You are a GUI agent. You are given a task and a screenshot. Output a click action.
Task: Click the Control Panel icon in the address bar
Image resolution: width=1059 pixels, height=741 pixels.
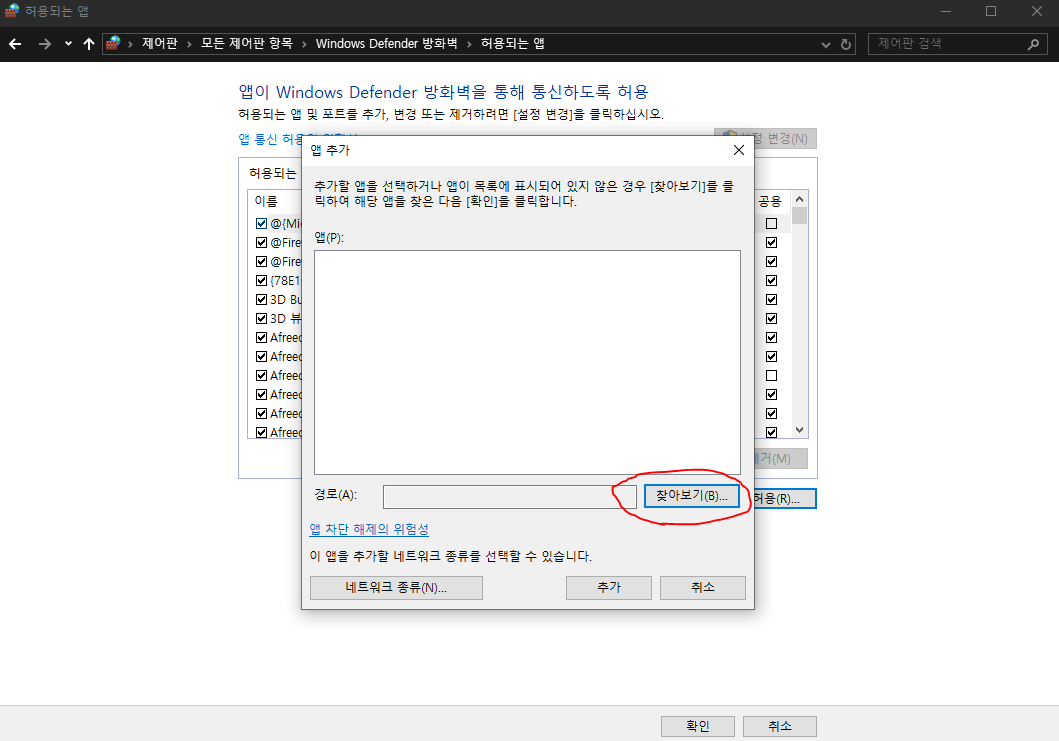(x=113, y=43)
